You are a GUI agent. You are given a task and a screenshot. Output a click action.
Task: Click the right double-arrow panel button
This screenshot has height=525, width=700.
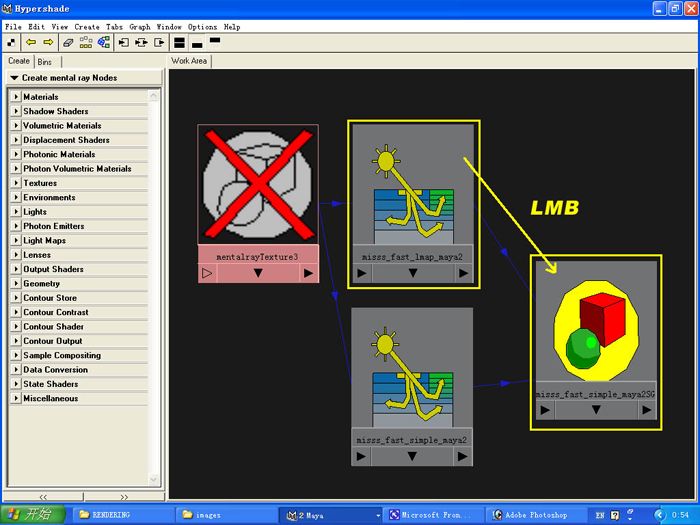[125, 496]
